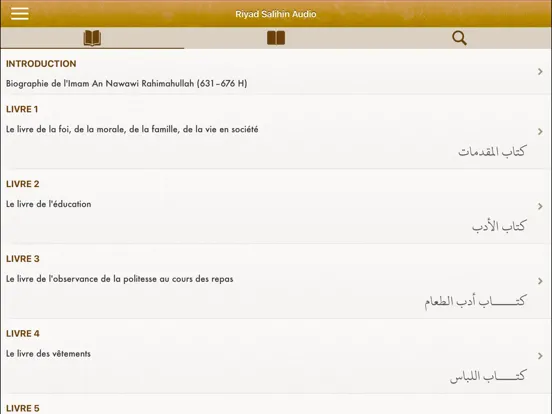Select the LIVRE 2 heading
552x414 pixels.
(x=23, y=184)
